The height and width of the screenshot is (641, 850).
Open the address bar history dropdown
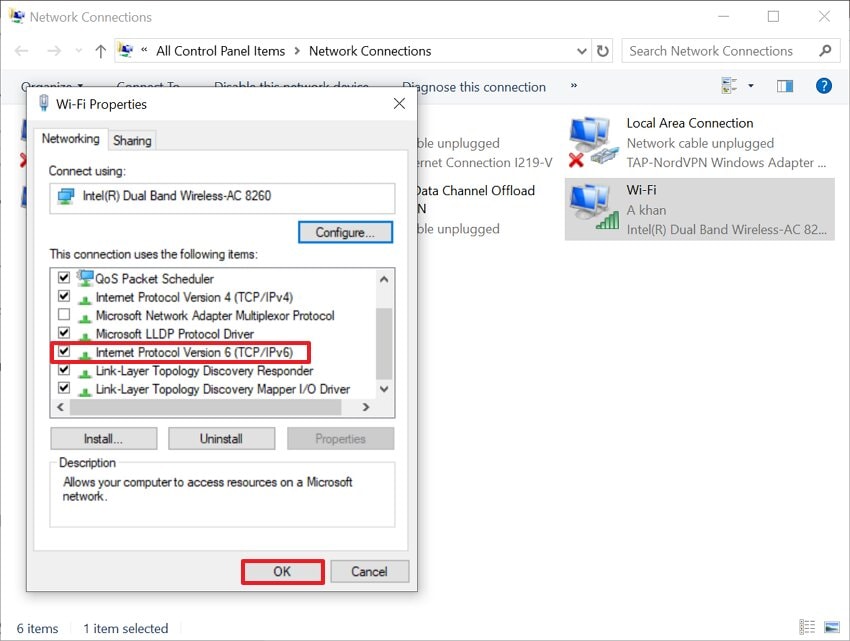click(x=582, y=51)
